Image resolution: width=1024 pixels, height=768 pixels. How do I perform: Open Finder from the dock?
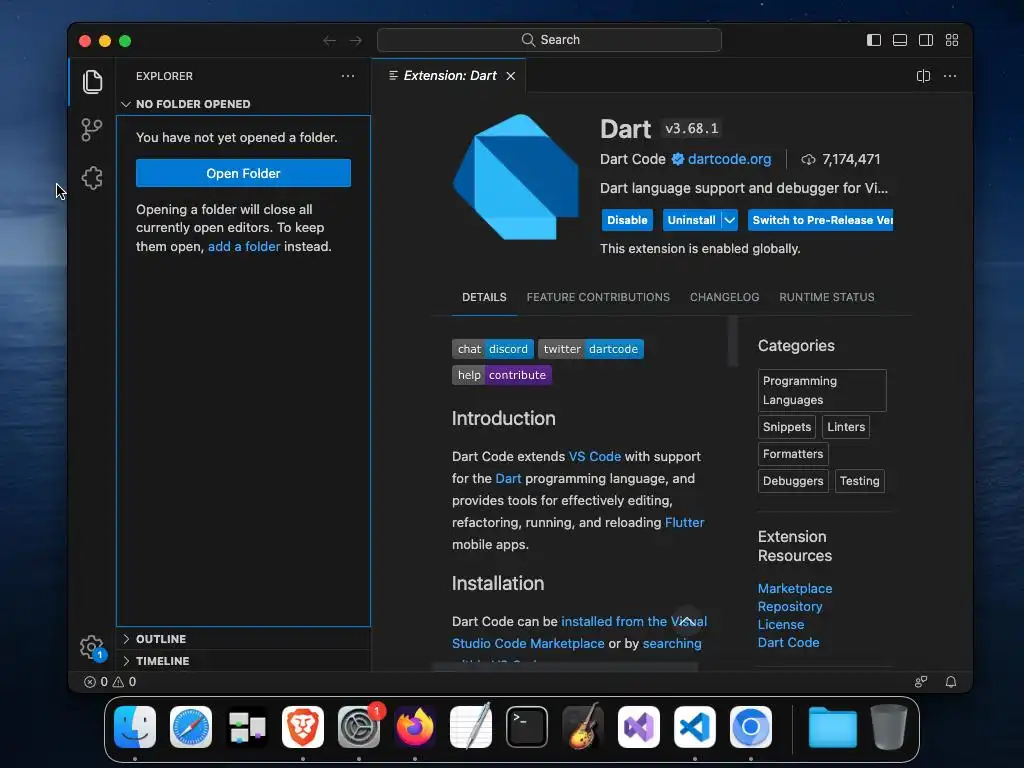(x=135, y=727)
